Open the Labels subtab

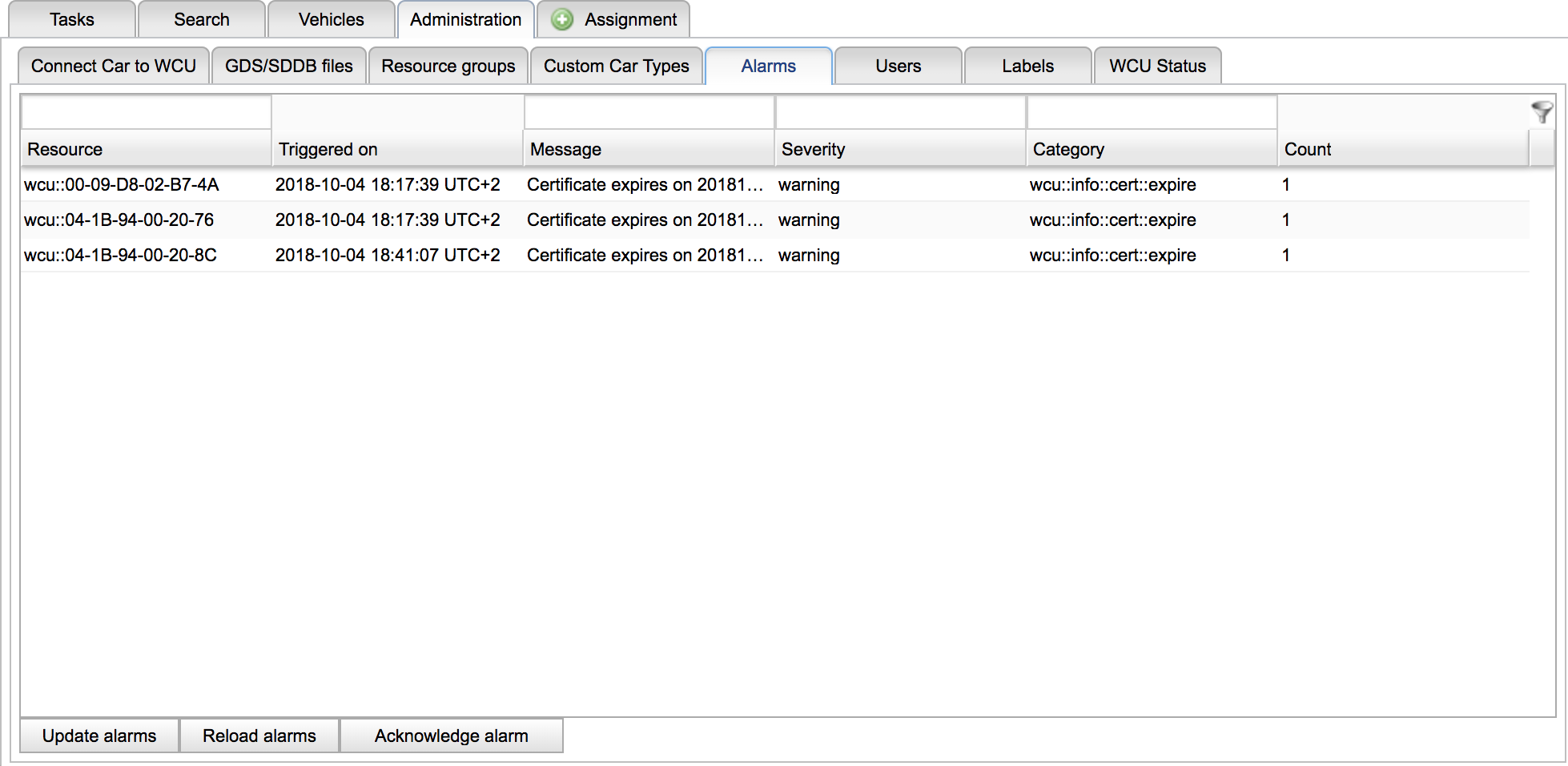(x=1027, y=67)
